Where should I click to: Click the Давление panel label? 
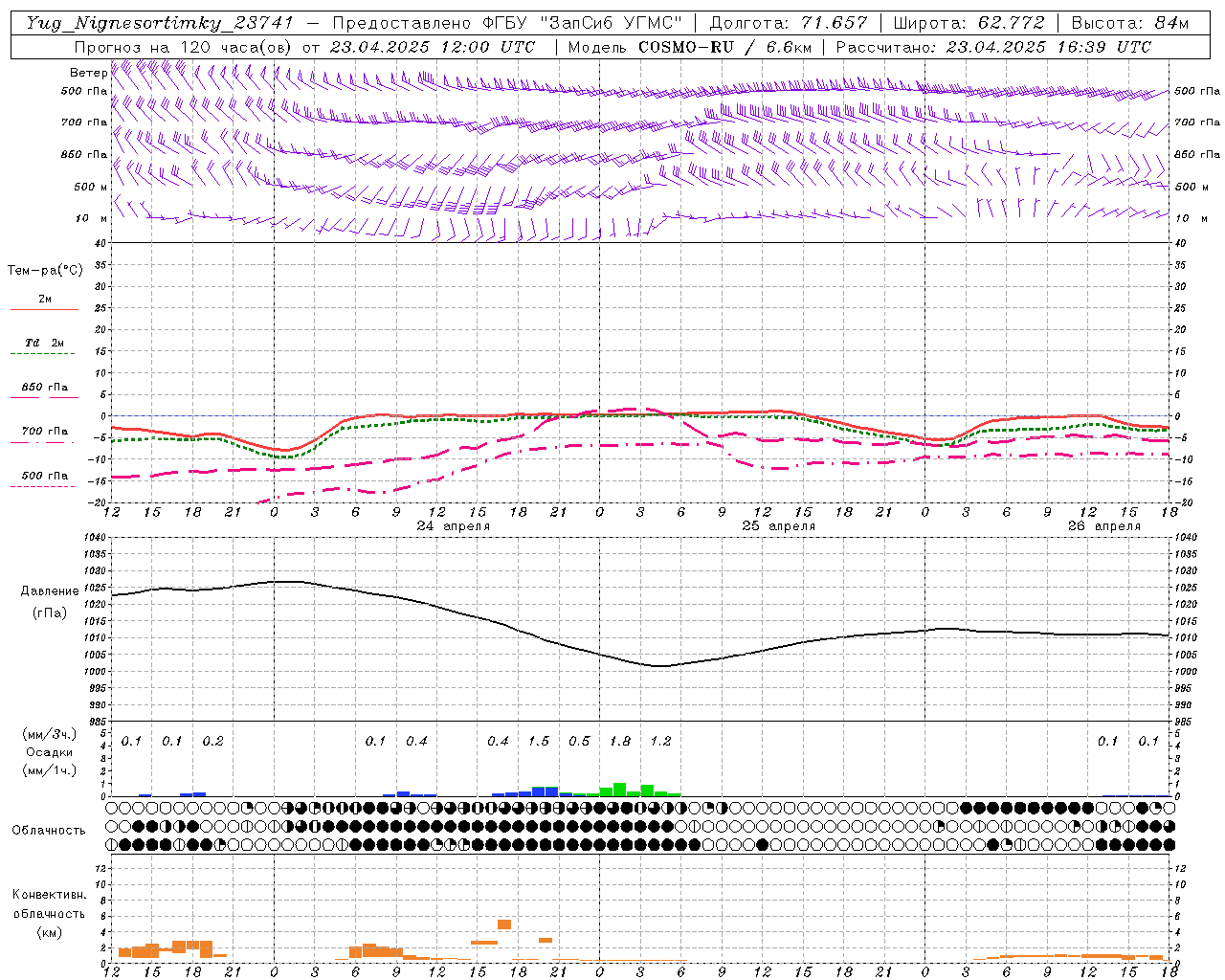pyautogui.click(x=50, y=591)
